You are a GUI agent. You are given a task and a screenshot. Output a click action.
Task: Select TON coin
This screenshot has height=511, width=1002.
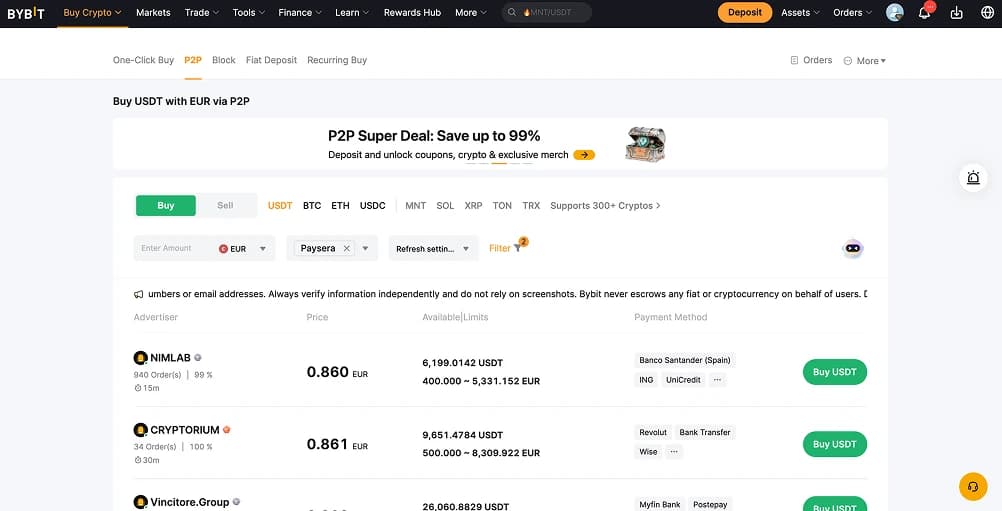pos(502,206)
